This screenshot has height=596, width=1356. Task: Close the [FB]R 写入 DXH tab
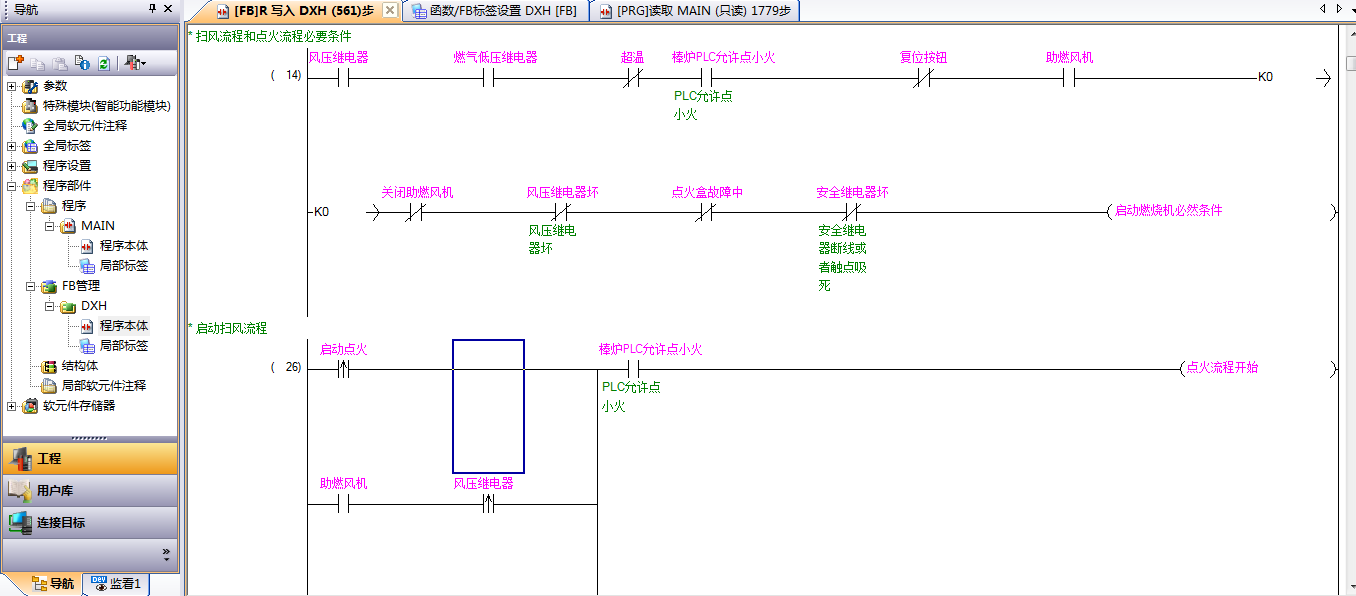point(390,10)
